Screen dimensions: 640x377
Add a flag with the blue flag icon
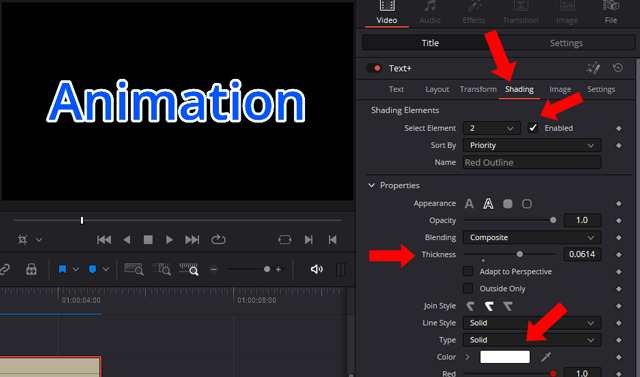62,269
